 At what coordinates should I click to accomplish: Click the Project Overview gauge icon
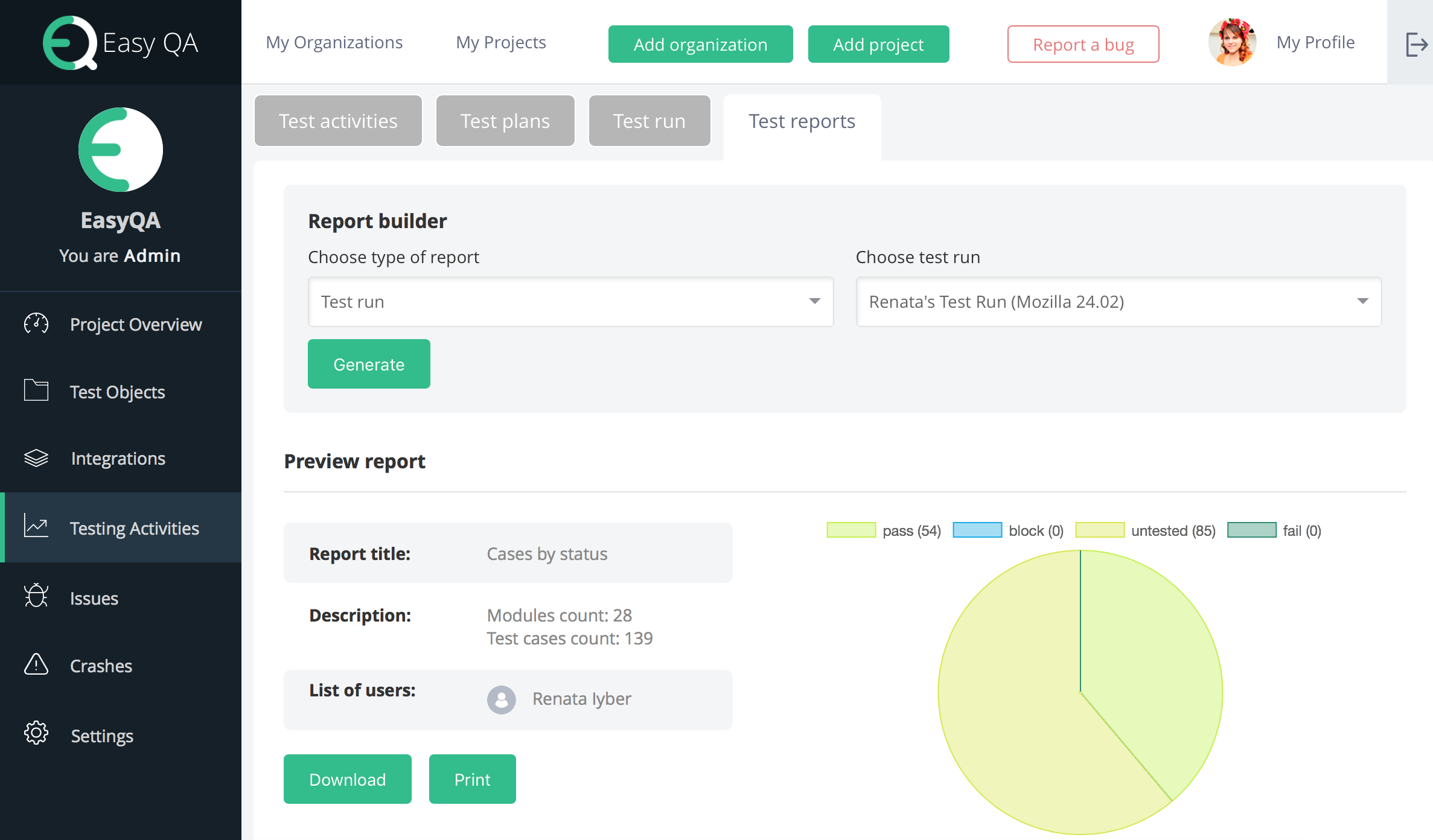point(36,324)
